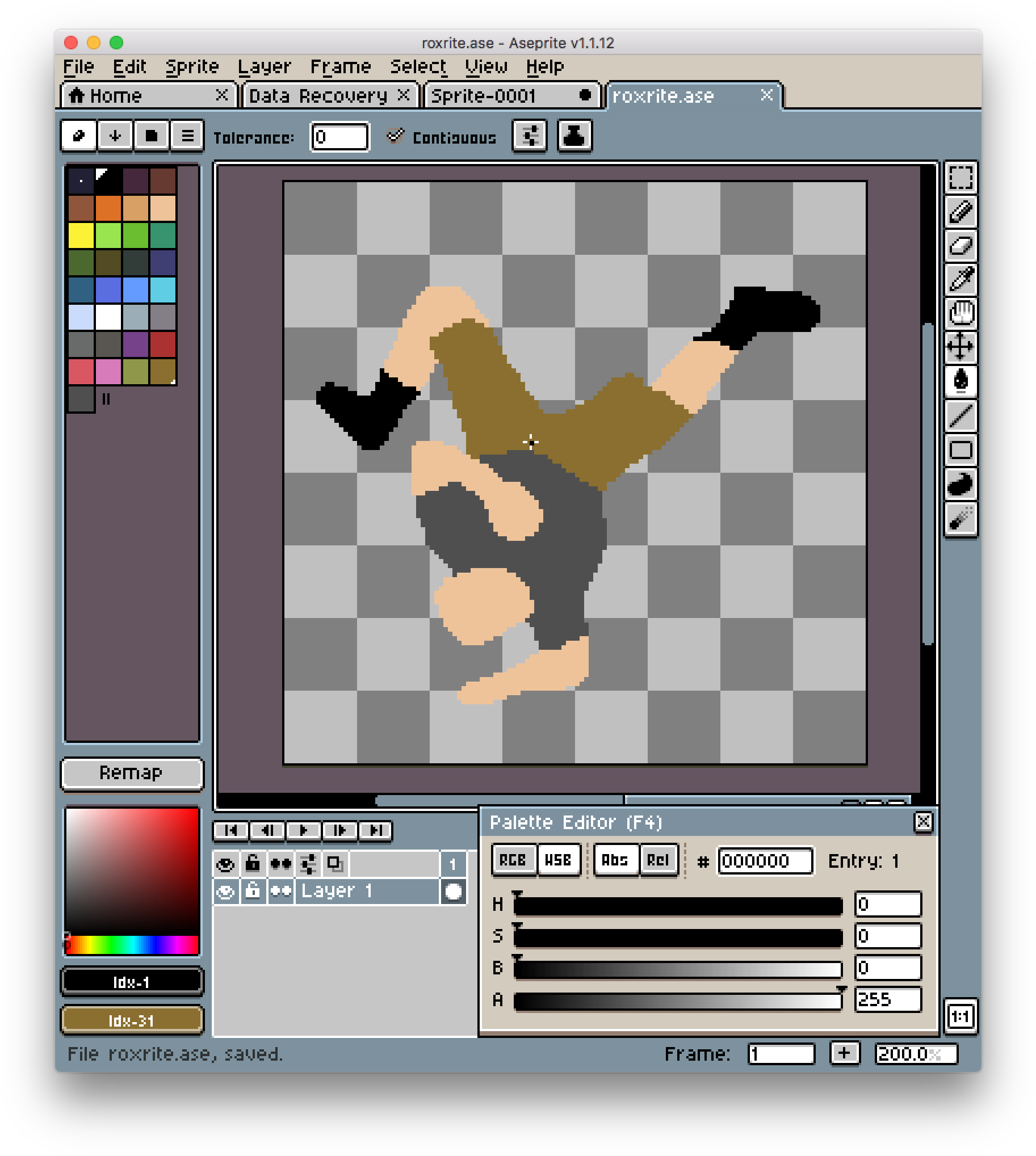Click the Alpha slider in Palette Editor
1036x1156 pixels.
[x=677, y=1001]
